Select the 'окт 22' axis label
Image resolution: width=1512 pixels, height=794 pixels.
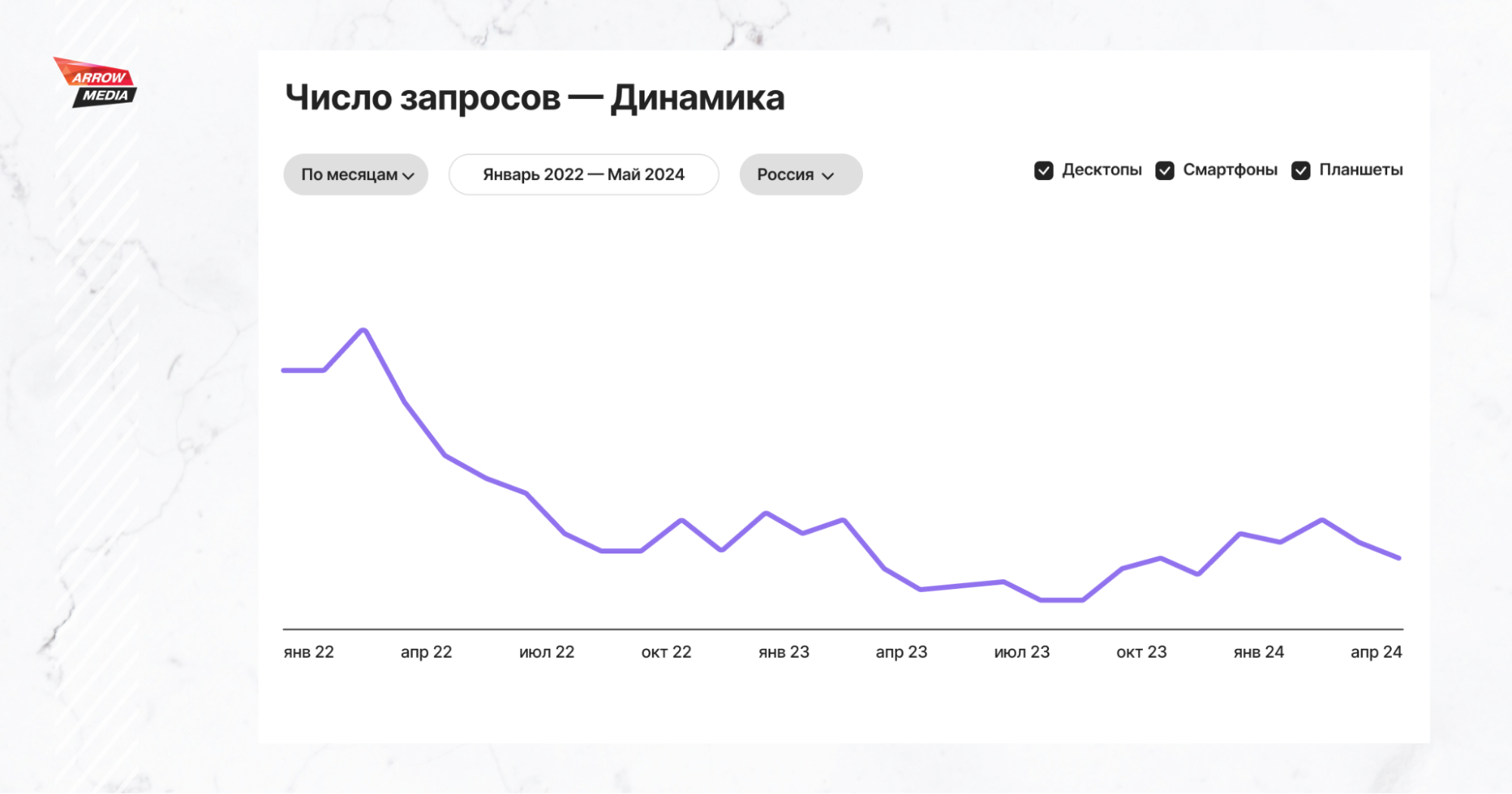(x=666, y=652)
